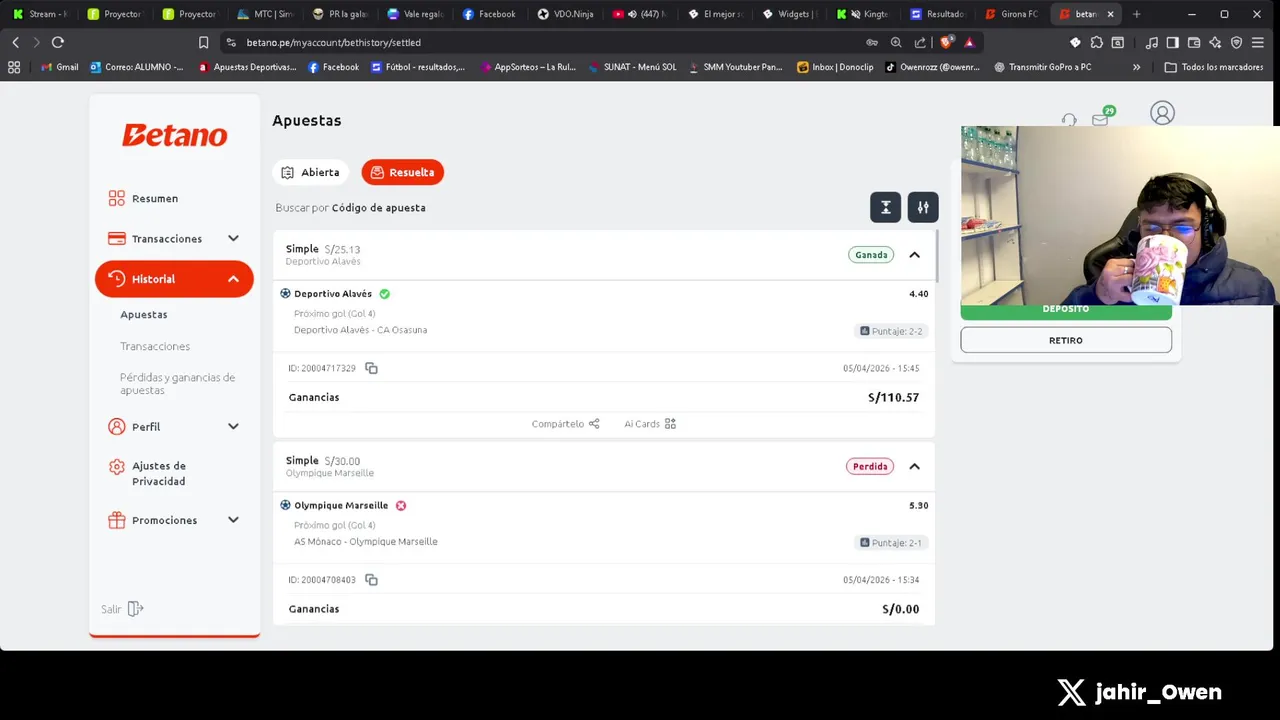Select the Resuelta bets tab
This screenshot has height=720, width=1280.
(x=402, y=172)
